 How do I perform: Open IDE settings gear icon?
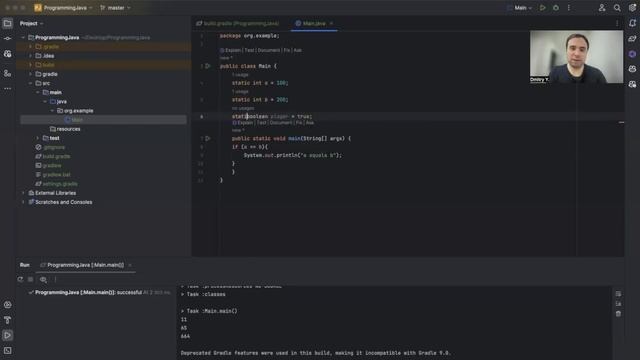click(x=632, y=8)
